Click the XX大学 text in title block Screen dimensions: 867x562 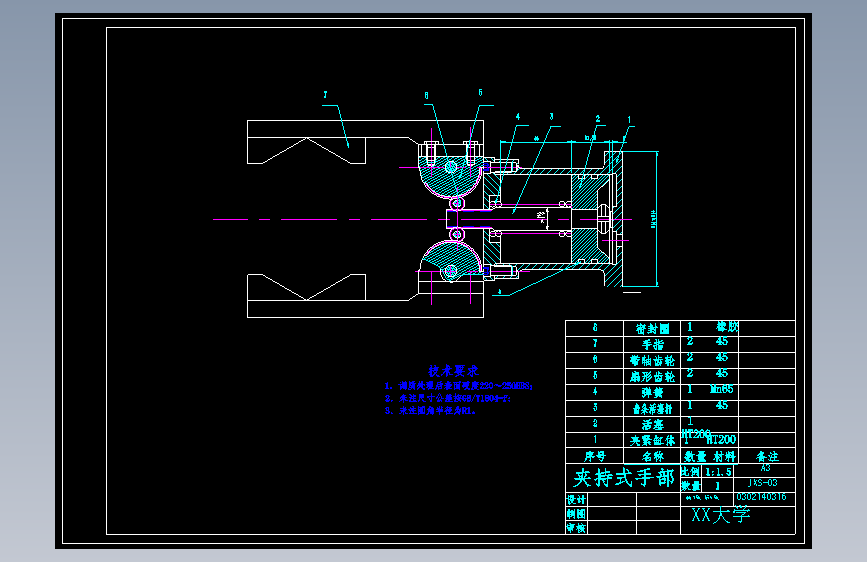(x=720, y=516)
